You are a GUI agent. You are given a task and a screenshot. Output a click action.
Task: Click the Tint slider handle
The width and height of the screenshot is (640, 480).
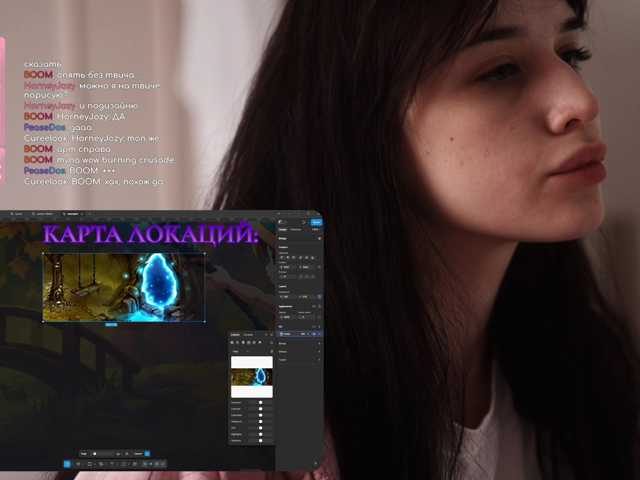tap(261, 428)
